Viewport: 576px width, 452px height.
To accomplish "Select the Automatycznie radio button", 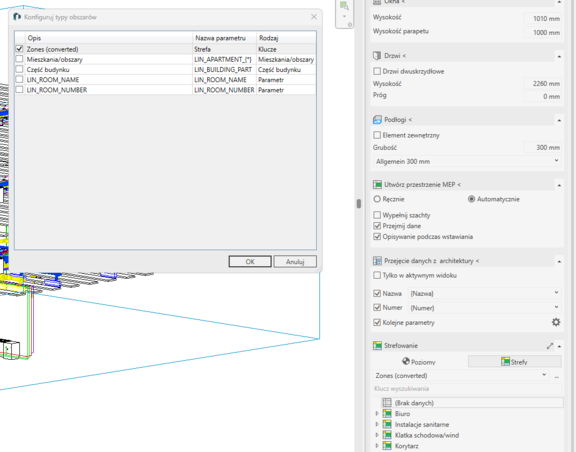I will pos(471,199).
